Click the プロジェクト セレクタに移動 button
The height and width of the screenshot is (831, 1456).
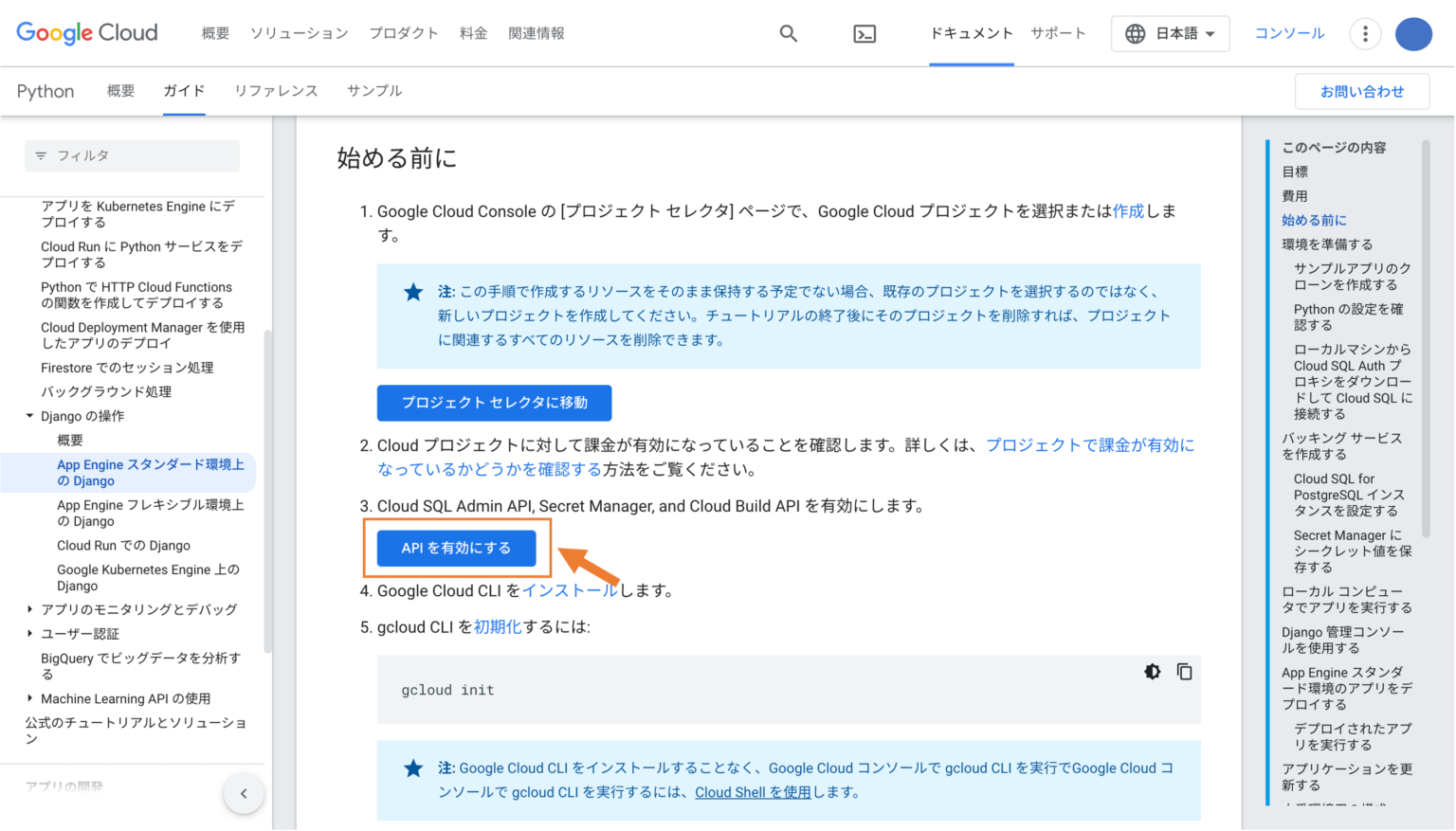494,403
